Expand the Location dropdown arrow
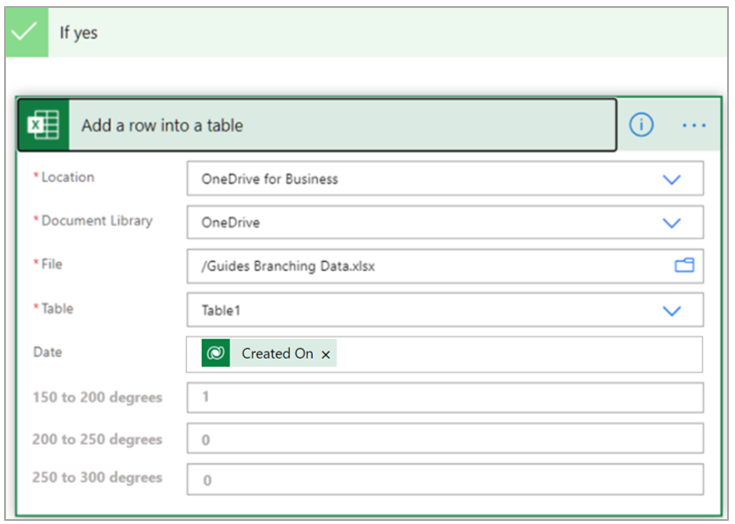Viewport: 735px width, 524px height. (672, 179)
